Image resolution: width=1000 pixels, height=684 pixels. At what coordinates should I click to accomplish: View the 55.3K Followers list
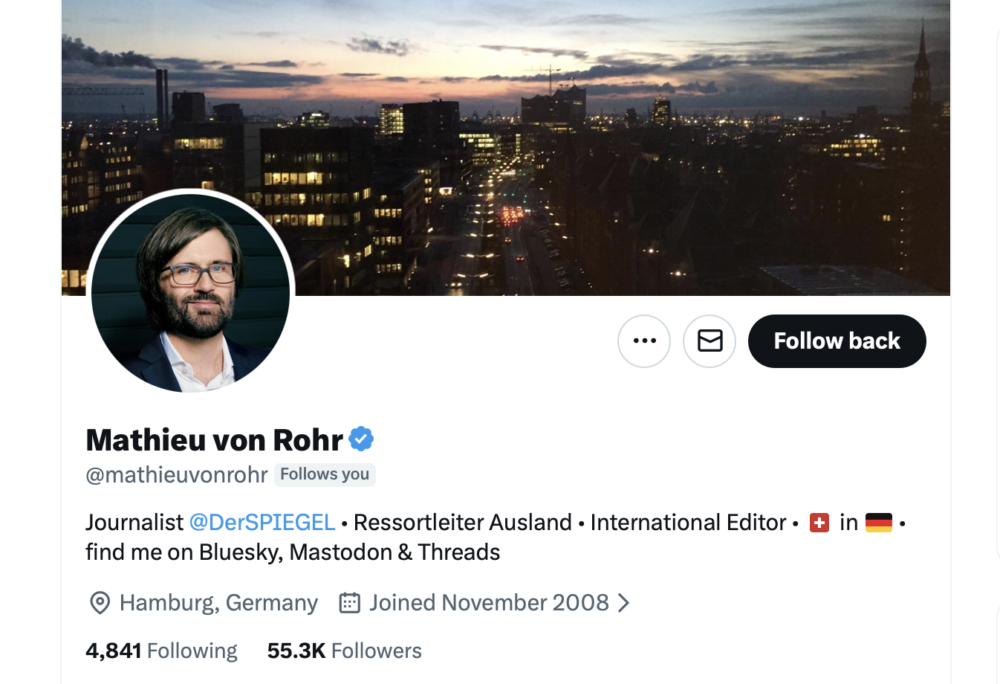tap(344, 651)
